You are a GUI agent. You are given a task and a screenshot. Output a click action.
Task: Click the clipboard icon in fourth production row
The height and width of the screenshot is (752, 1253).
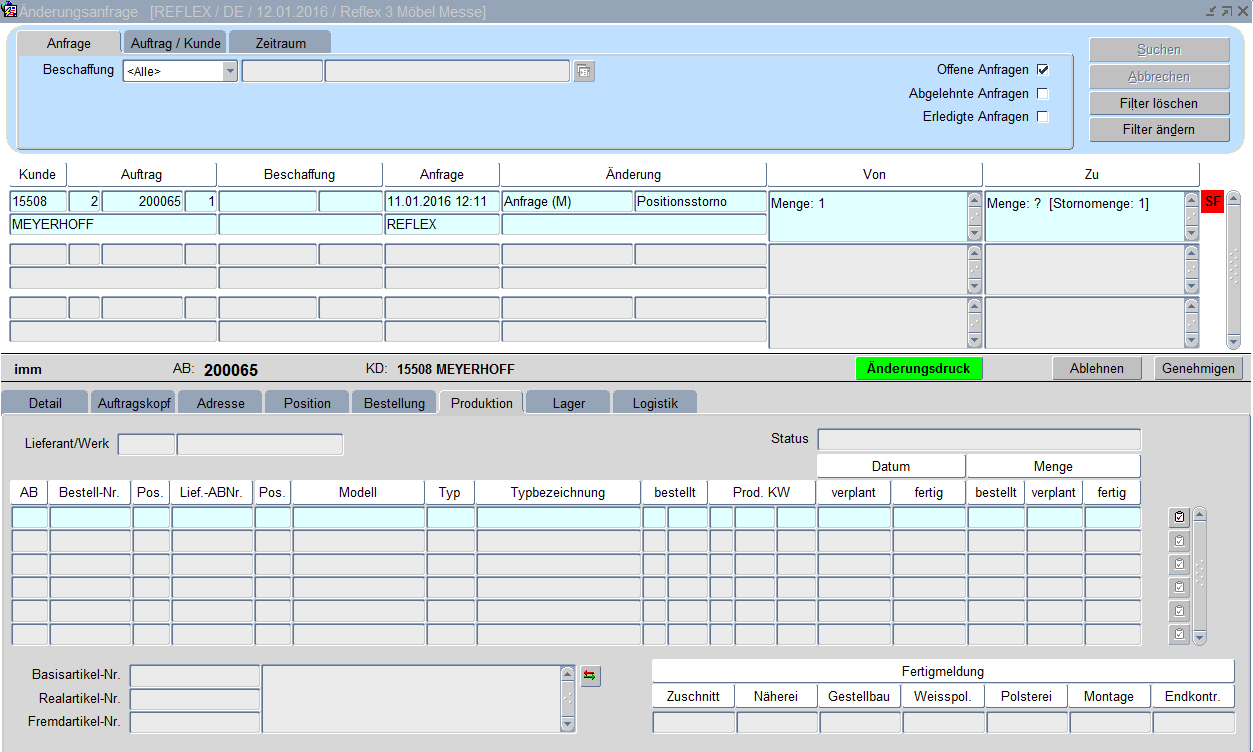(x=1179, y=587)
